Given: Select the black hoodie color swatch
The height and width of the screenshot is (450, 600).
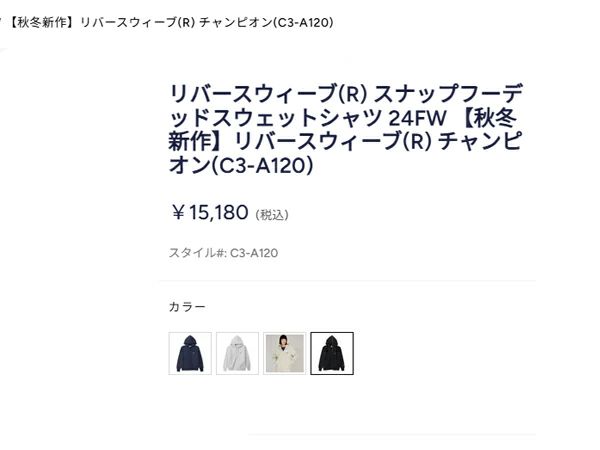Looking at the screenshot, I should click(x=332, y=353).
